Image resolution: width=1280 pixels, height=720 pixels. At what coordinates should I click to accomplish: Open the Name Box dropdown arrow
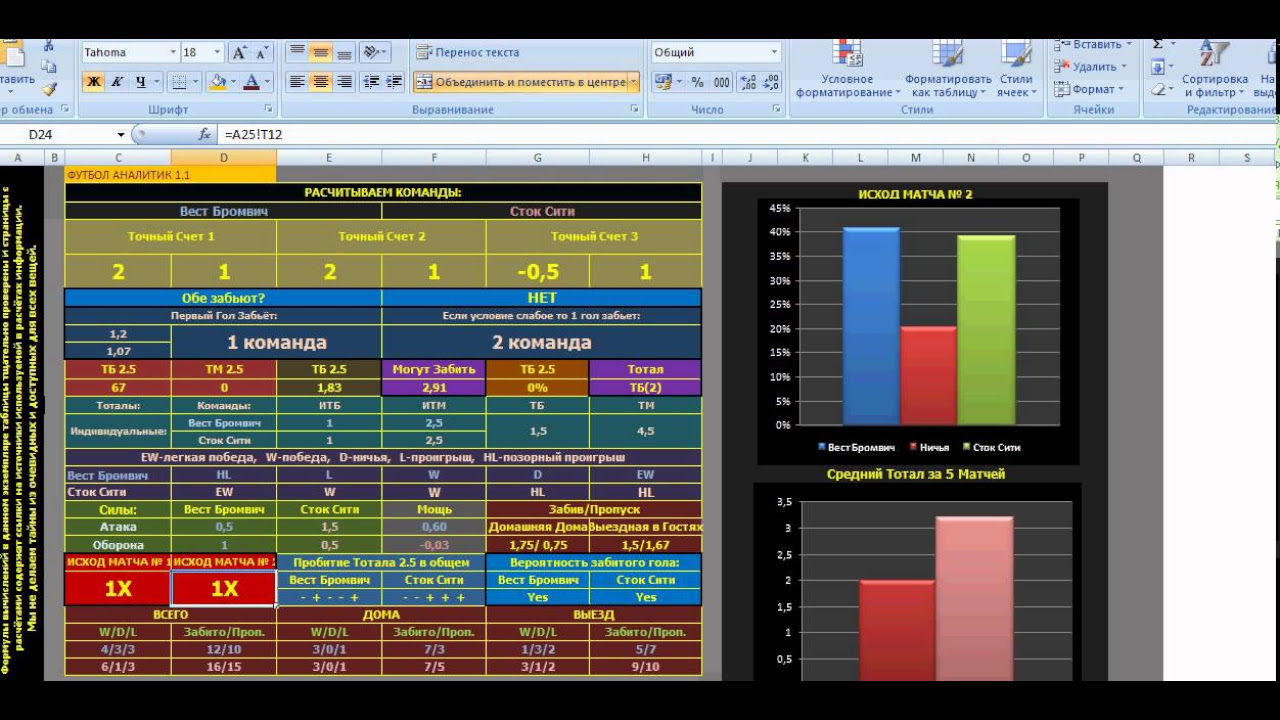tap(121, 134)
